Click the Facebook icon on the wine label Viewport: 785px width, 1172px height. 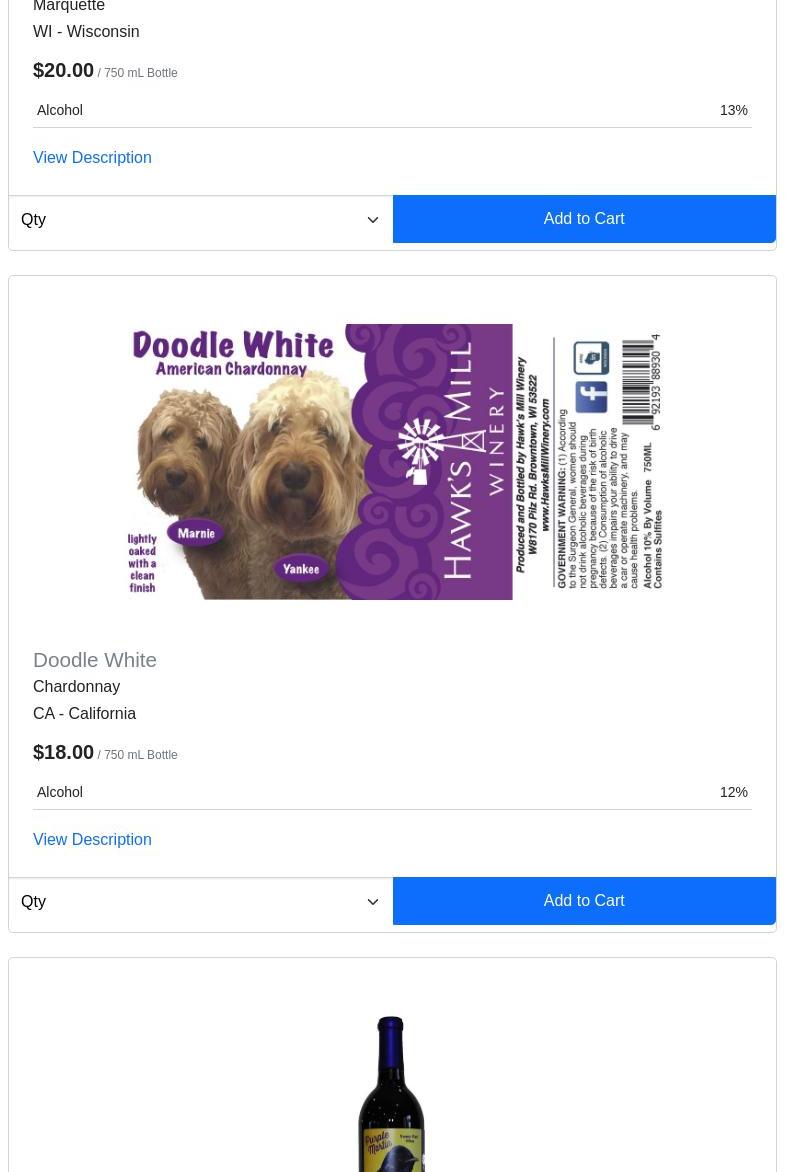click(591, 397)
